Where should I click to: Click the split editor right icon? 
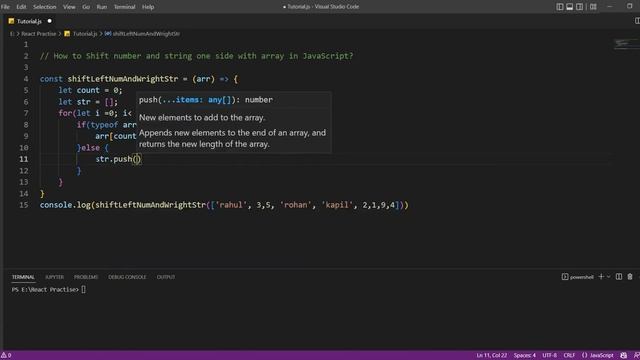637,21
